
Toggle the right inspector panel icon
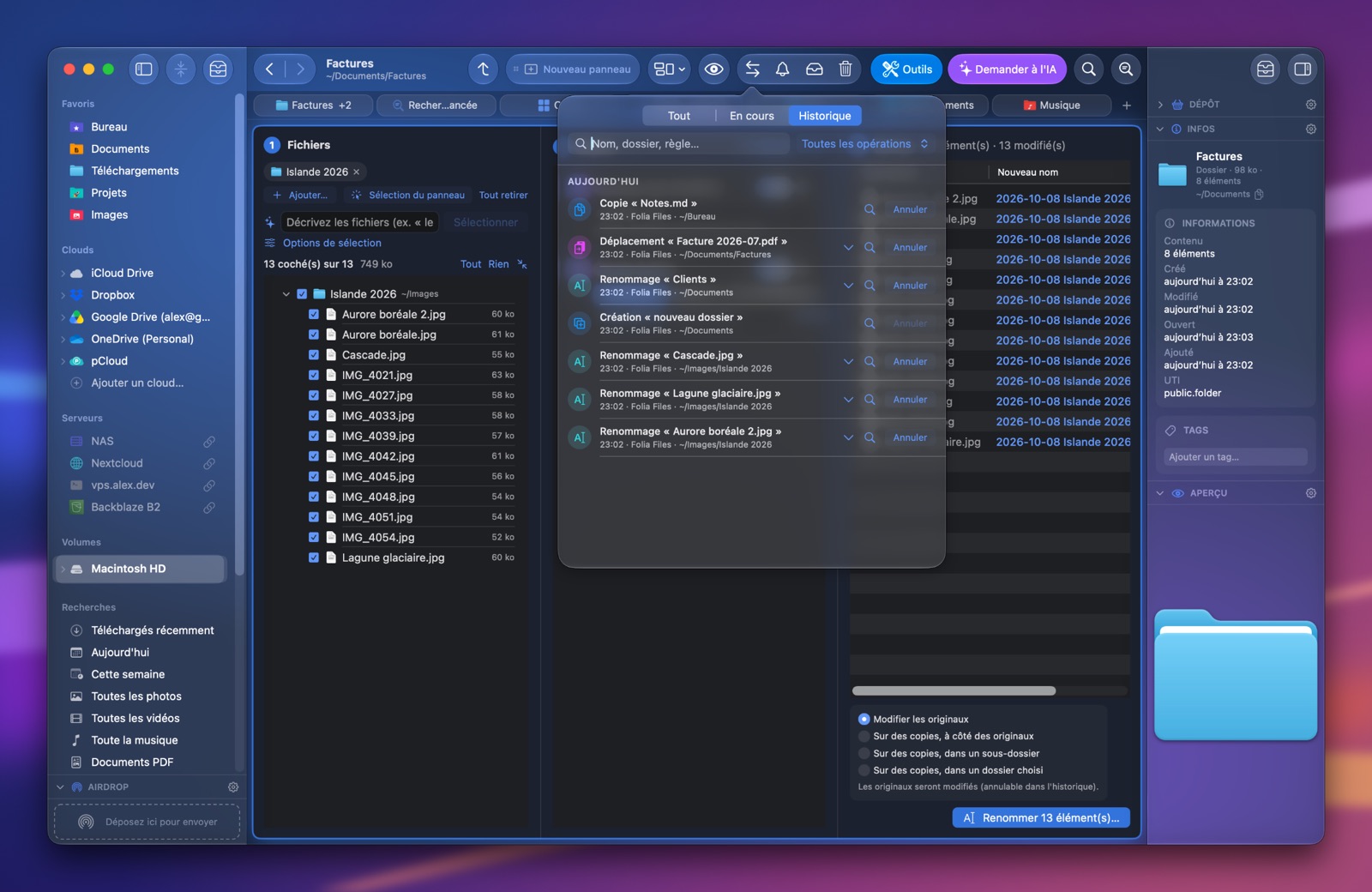1303,69
